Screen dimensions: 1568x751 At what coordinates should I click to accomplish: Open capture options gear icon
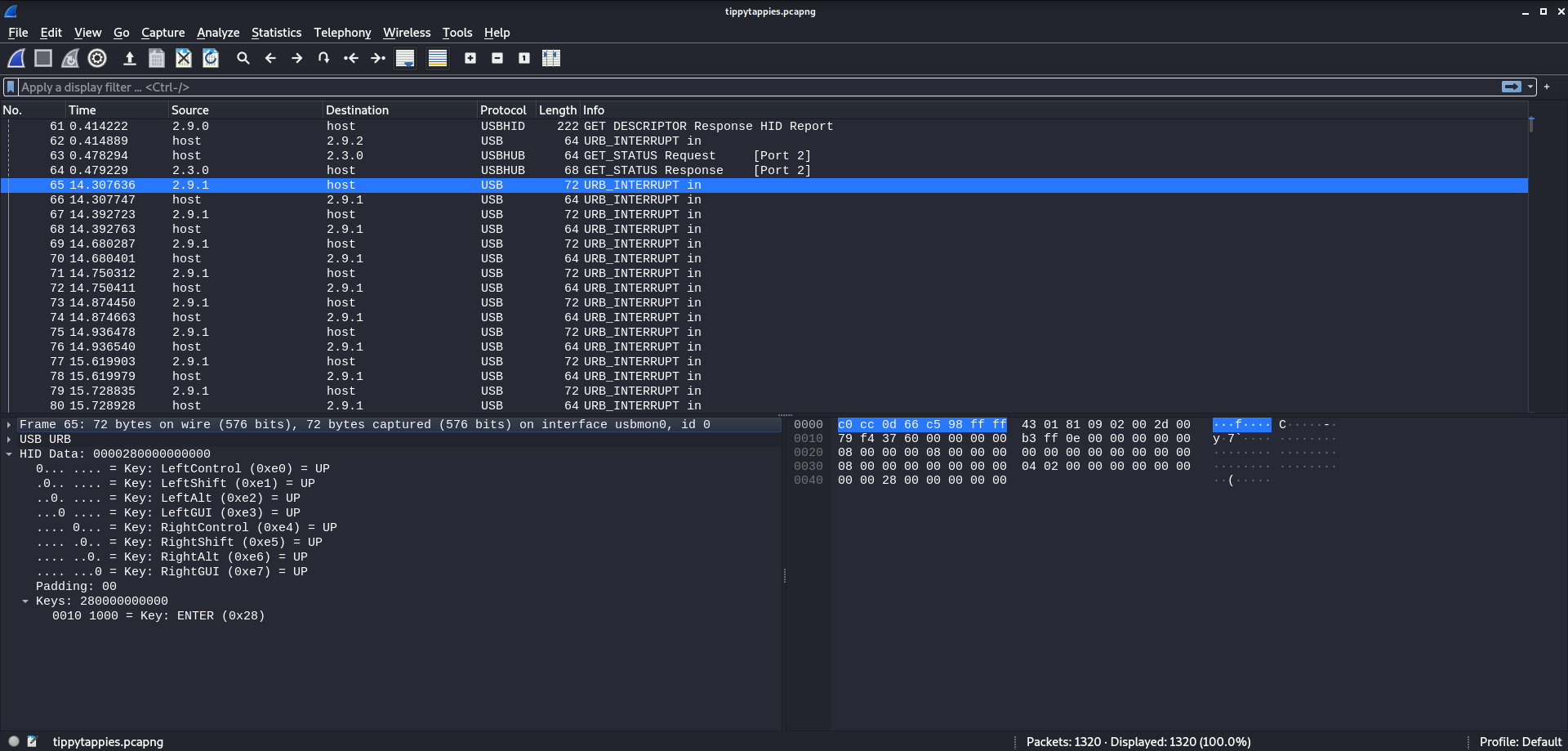97,58
